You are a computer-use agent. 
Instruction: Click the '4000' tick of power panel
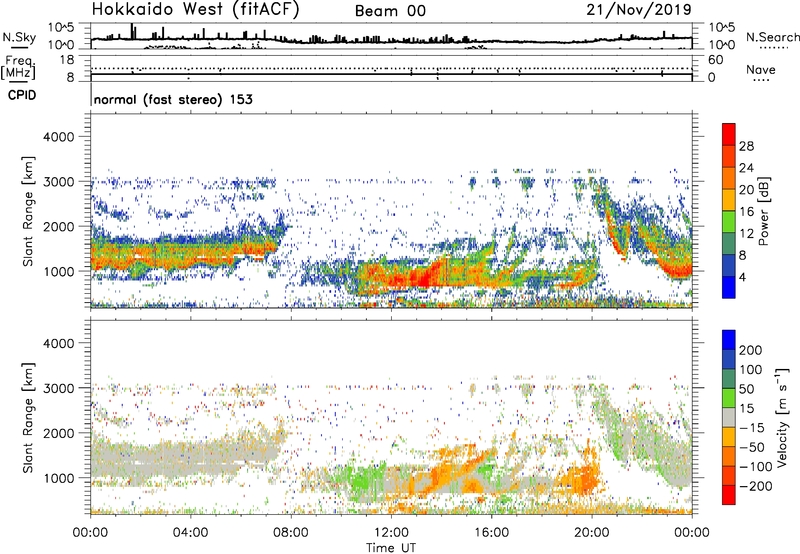(58, 137)
